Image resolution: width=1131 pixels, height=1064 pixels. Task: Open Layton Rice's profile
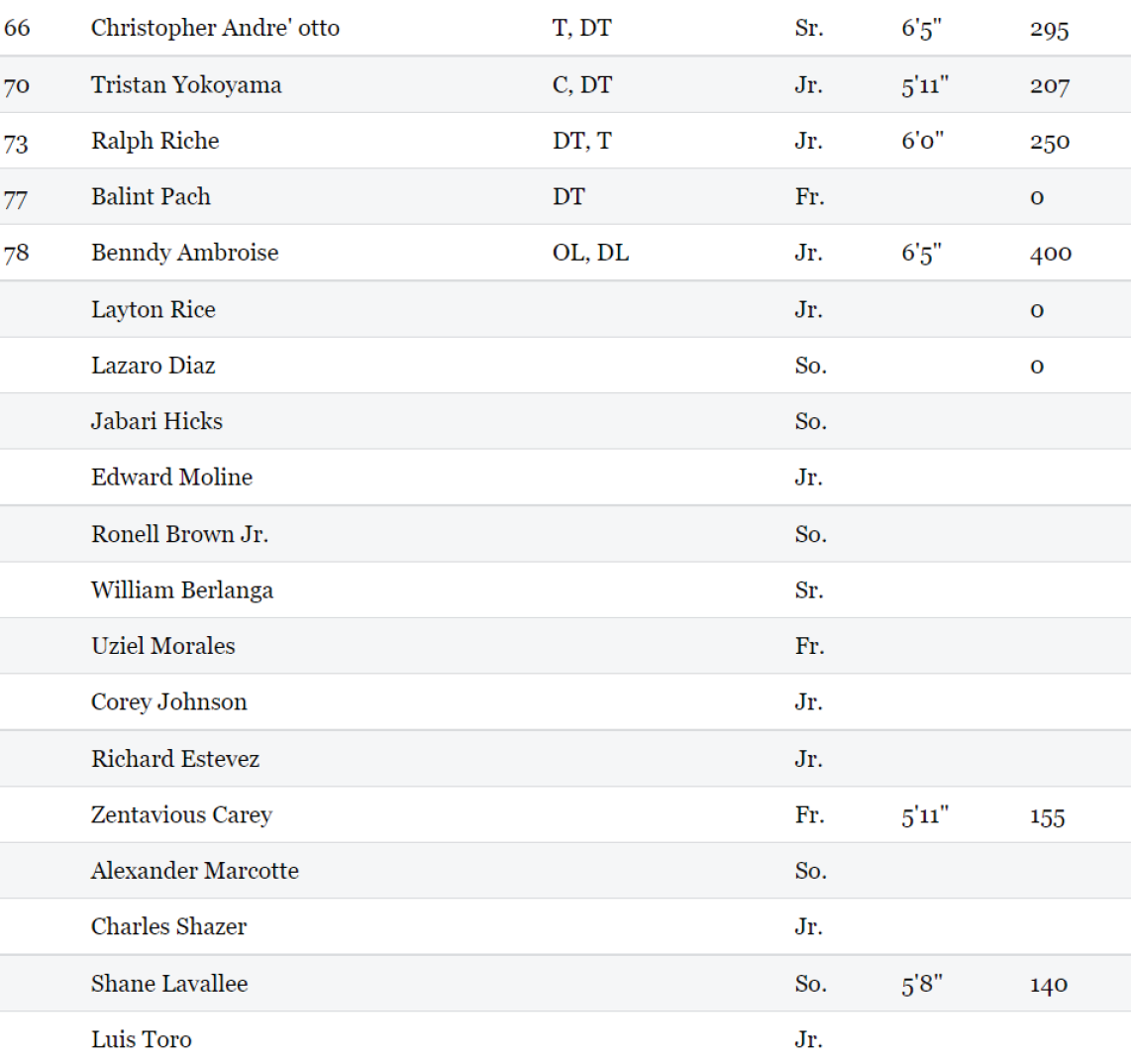153,310
